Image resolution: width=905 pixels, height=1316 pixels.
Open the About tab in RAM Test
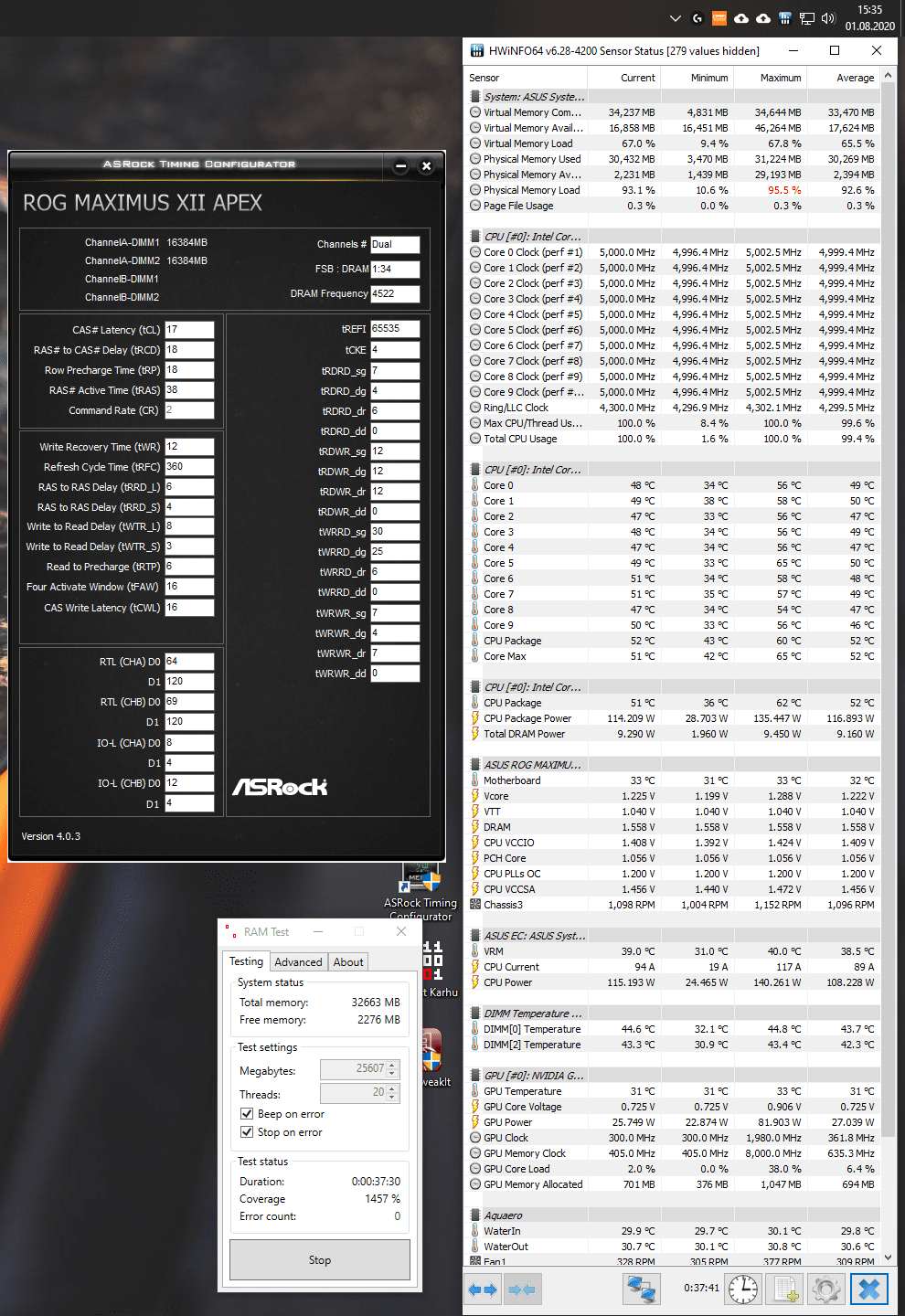coord(348,962)
